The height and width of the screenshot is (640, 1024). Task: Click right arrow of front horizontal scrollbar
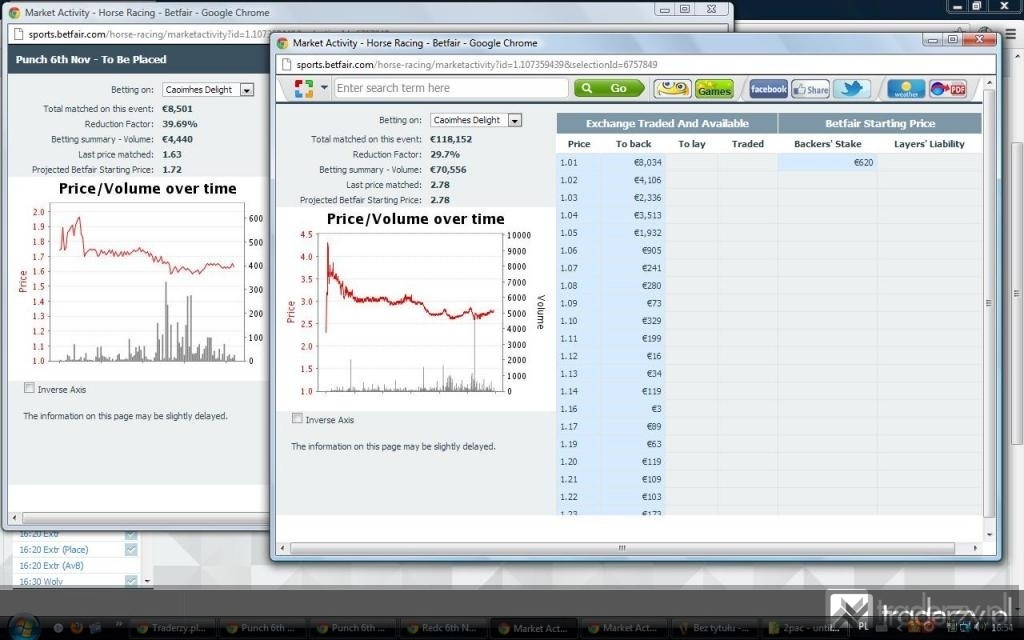975,548
